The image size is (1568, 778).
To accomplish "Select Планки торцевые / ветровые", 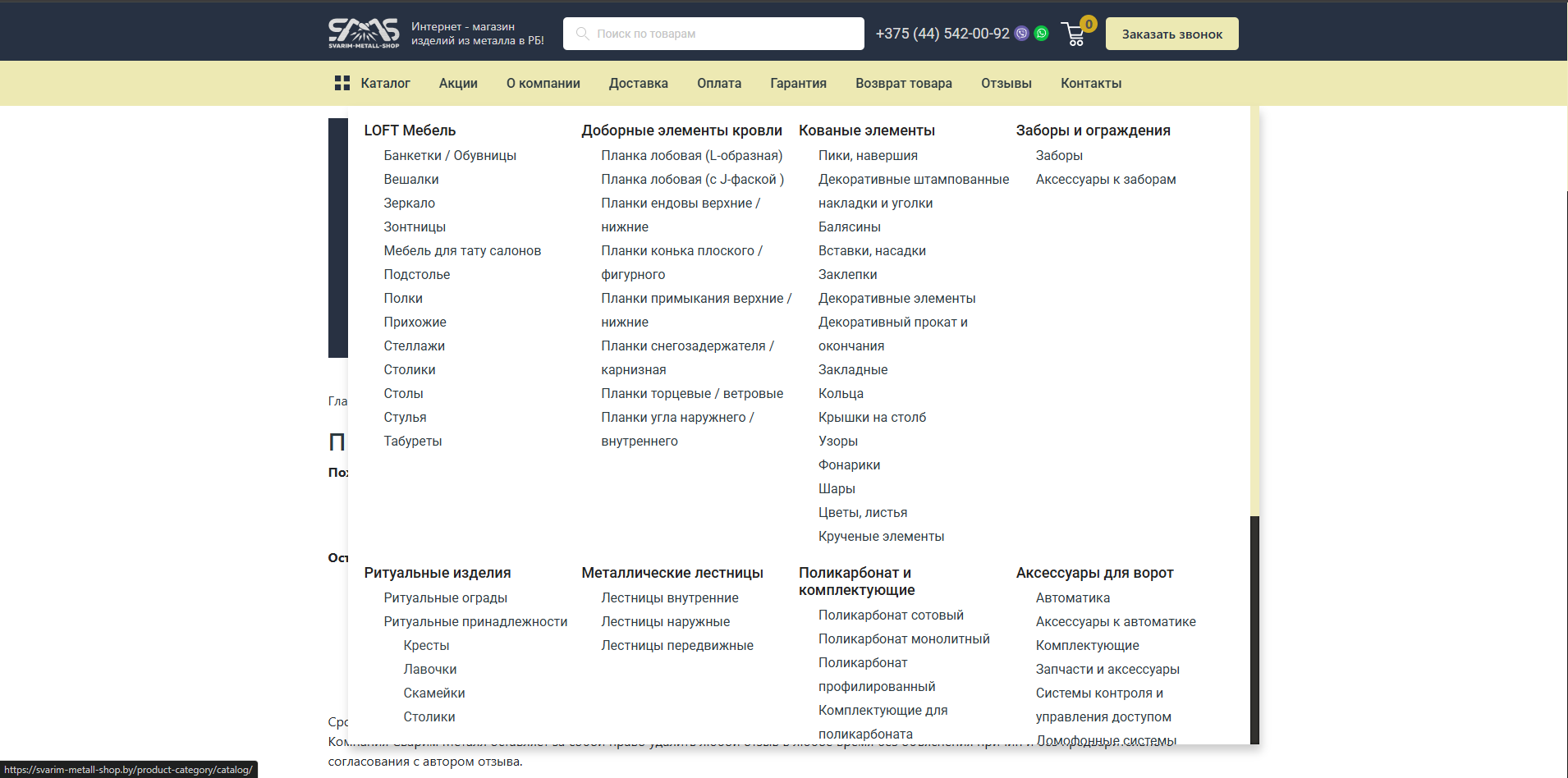I will point(692,393).
